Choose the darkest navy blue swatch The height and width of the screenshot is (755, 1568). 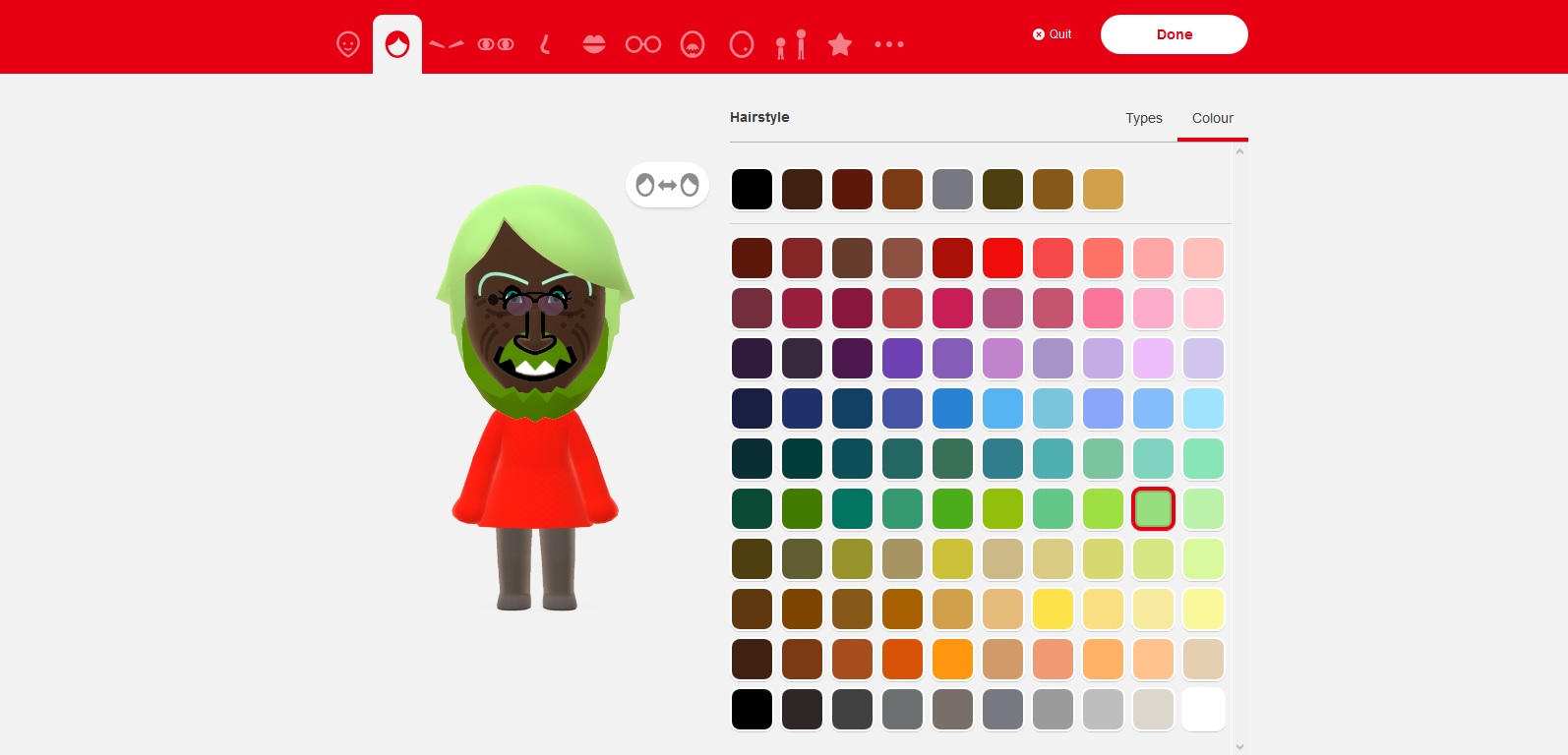coord(753,409)
